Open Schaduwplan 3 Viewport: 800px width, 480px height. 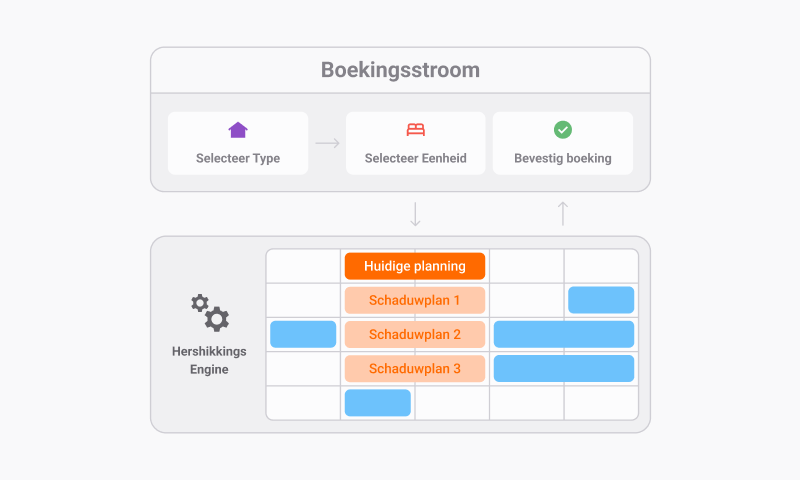coord(415,368)
